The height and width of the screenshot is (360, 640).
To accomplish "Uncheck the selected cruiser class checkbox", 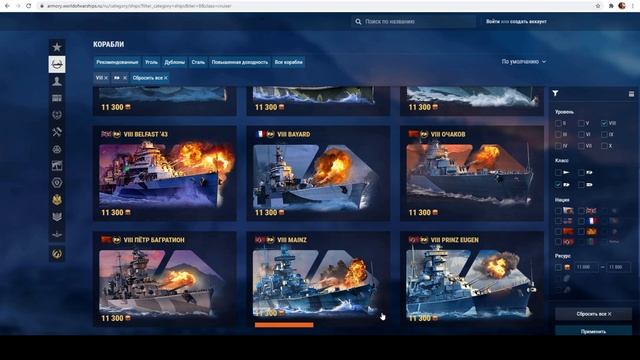I will [x=558, y=184].
